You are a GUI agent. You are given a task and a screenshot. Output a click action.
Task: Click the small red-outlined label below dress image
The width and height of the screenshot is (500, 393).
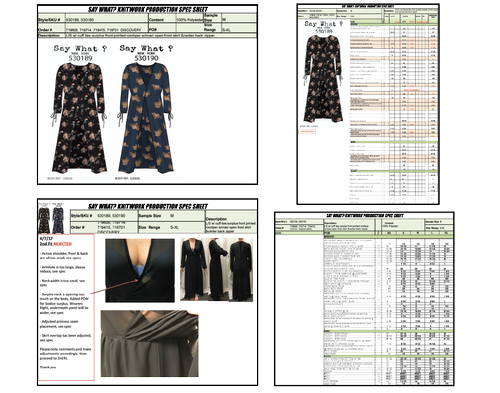pyautogui.click(x=307, y=131)
